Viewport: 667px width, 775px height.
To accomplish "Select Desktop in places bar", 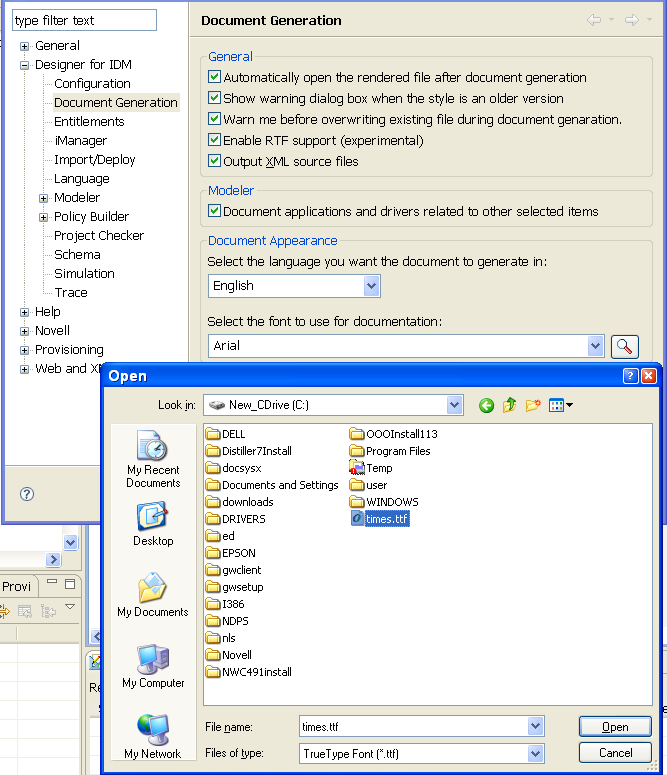I will coord(153,524).
